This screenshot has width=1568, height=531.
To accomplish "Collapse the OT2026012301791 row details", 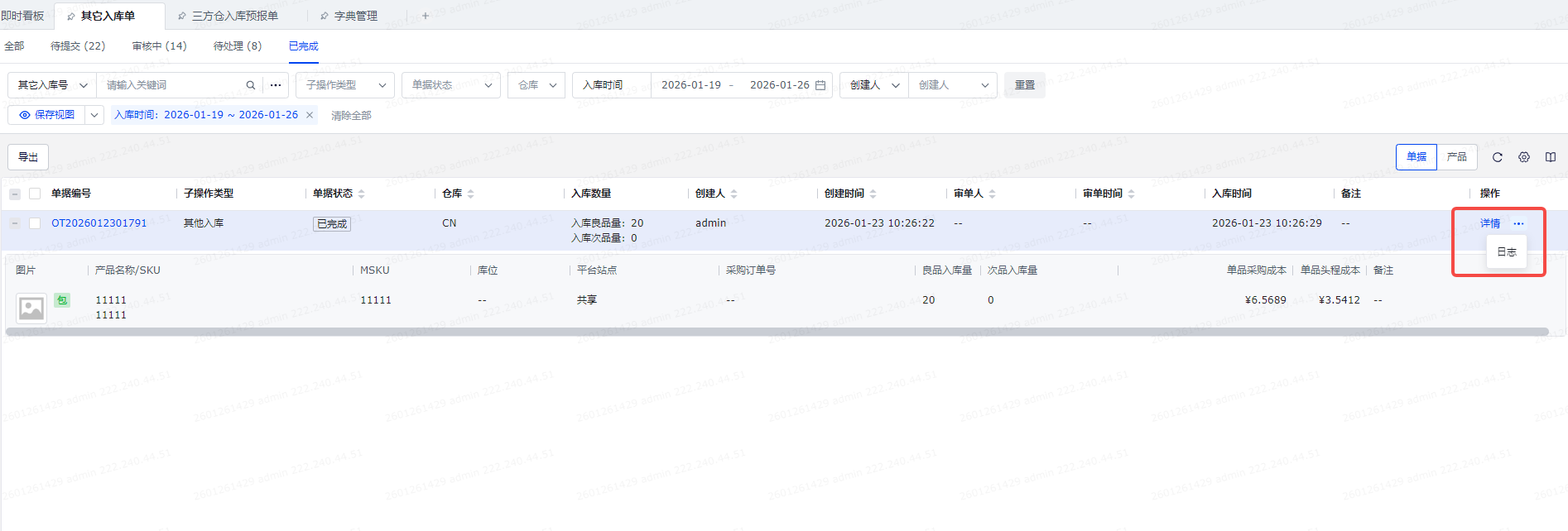I will [x=15, y=223].
